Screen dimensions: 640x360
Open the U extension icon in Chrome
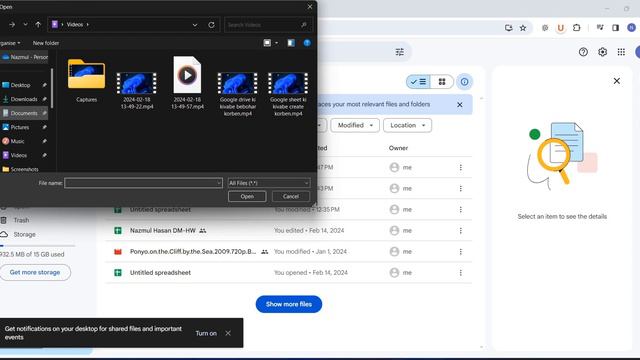pos(560,28)
